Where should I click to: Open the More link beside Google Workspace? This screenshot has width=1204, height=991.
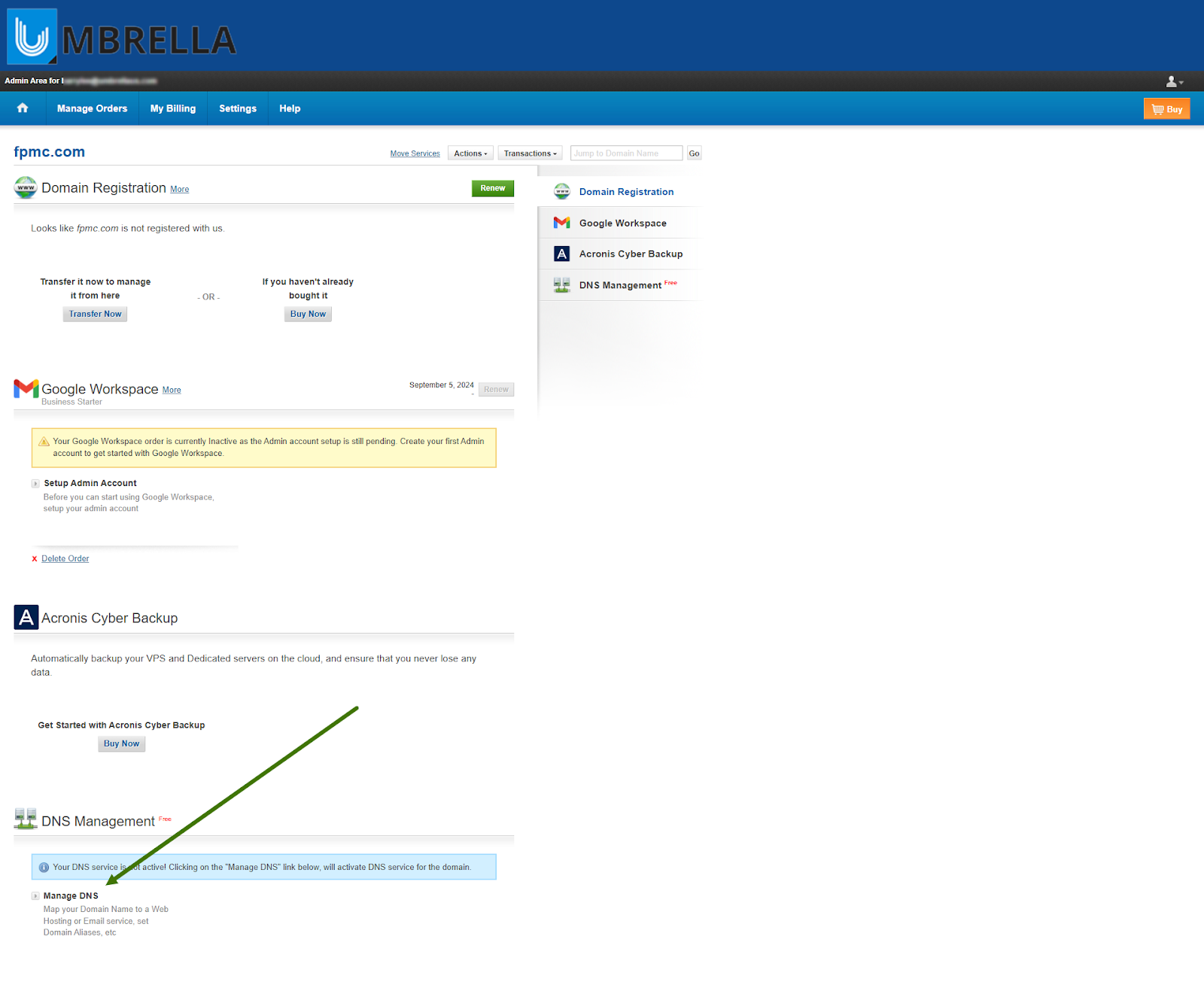point(172,391)
